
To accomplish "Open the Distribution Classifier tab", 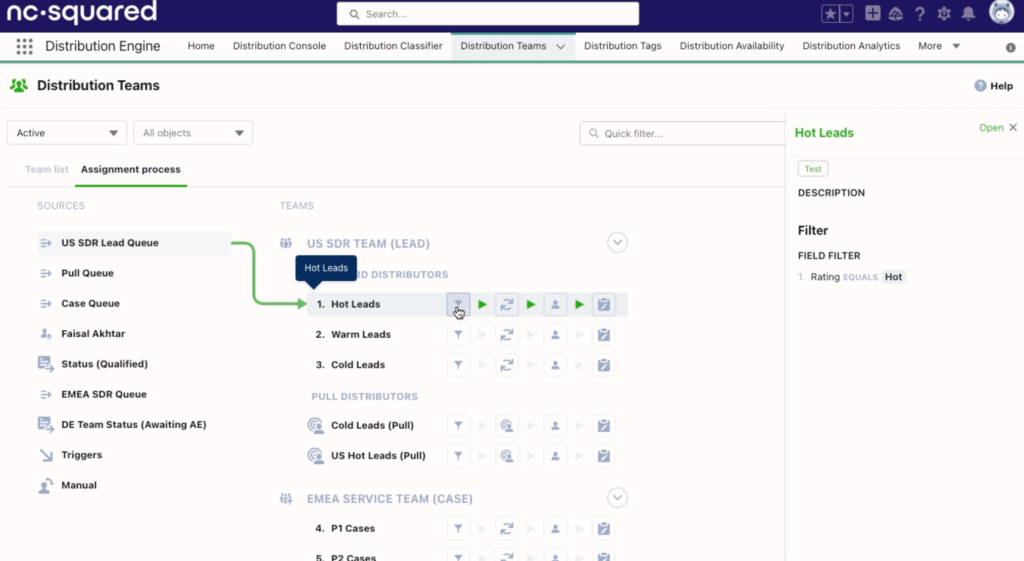I will 393,46.
